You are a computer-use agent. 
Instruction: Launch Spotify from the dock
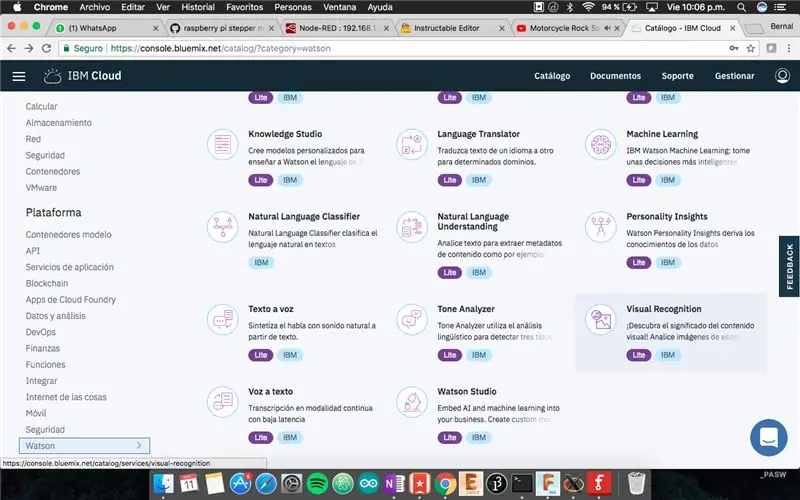(x=317, y=483)
